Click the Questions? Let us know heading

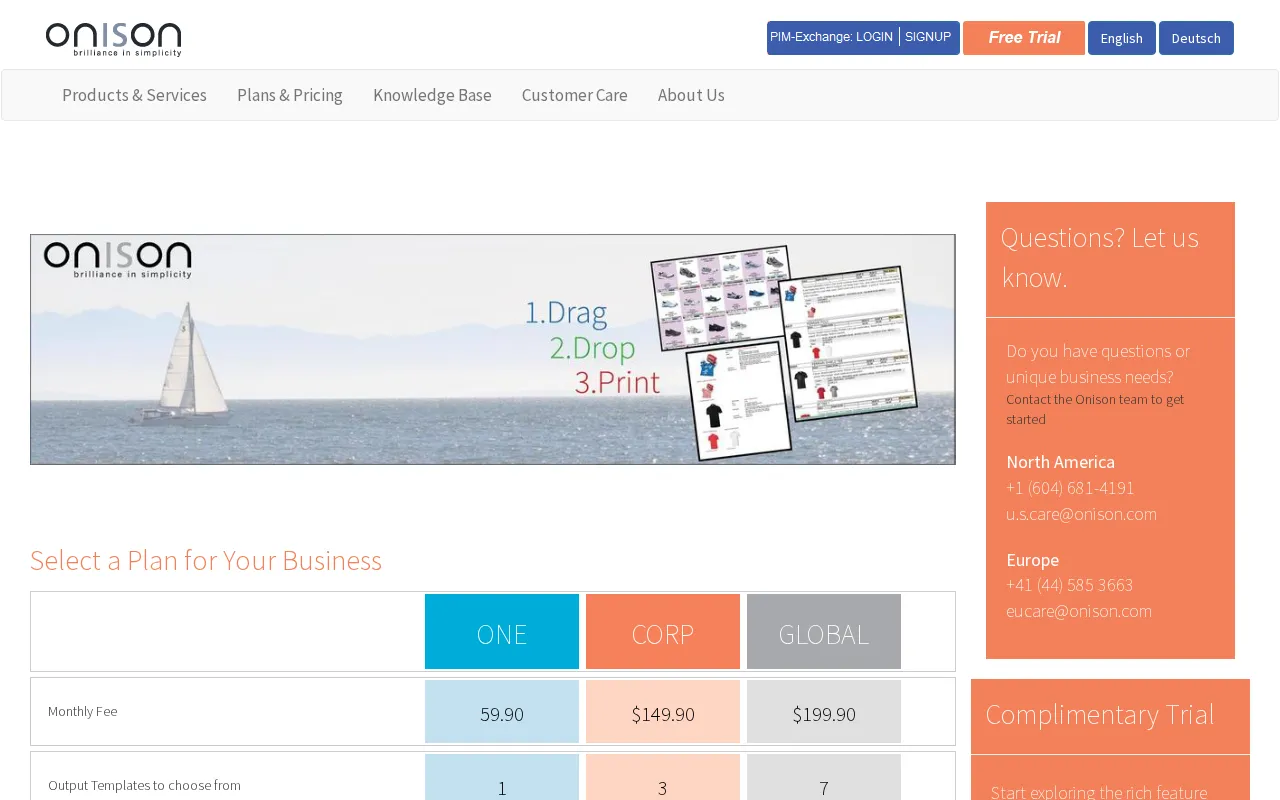(1100, 258)
